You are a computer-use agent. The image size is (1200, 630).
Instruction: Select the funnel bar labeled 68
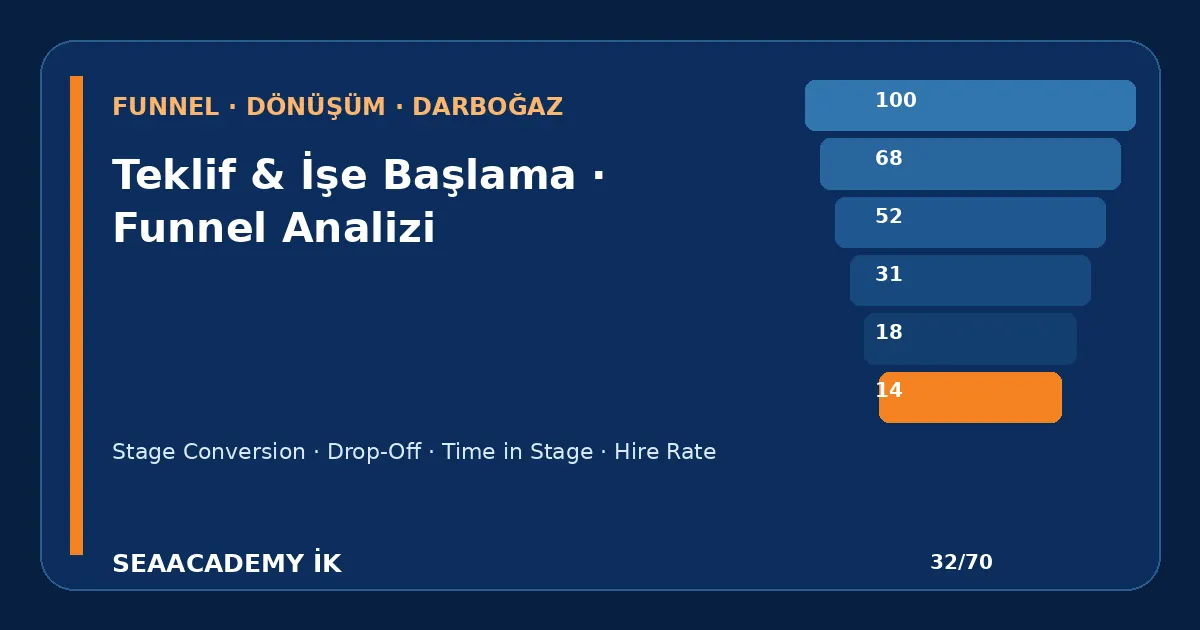(970, 164)
